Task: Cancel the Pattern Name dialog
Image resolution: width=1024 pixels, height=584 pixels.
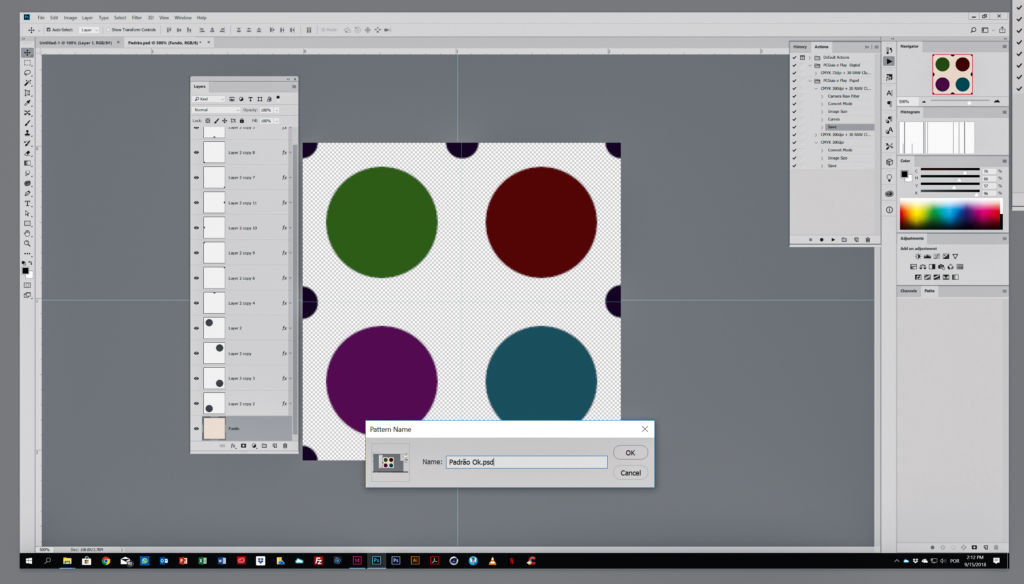Action: coord(630,473)
